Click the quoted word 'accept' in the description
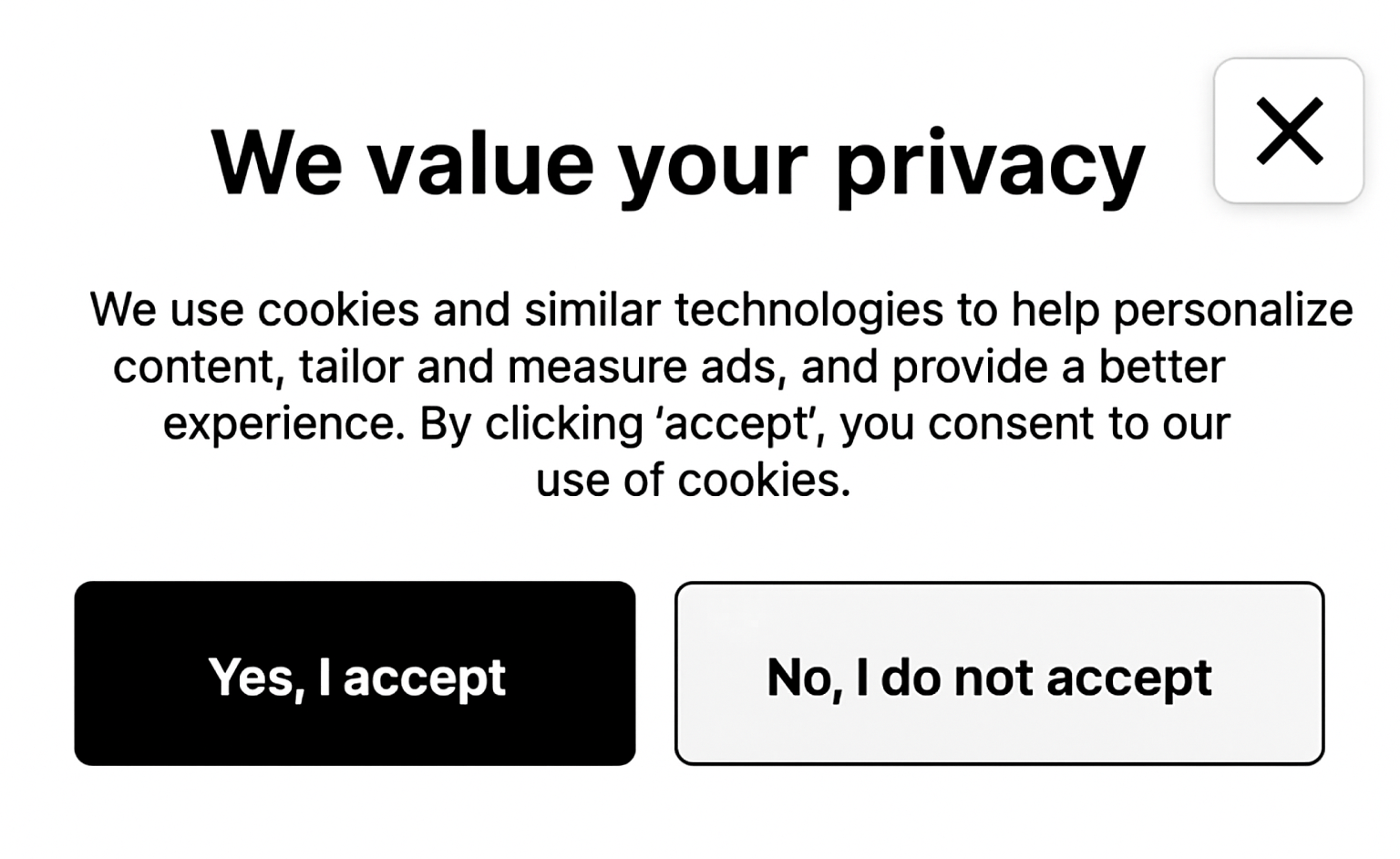The image size is (1400, 859). coord(737,424)
